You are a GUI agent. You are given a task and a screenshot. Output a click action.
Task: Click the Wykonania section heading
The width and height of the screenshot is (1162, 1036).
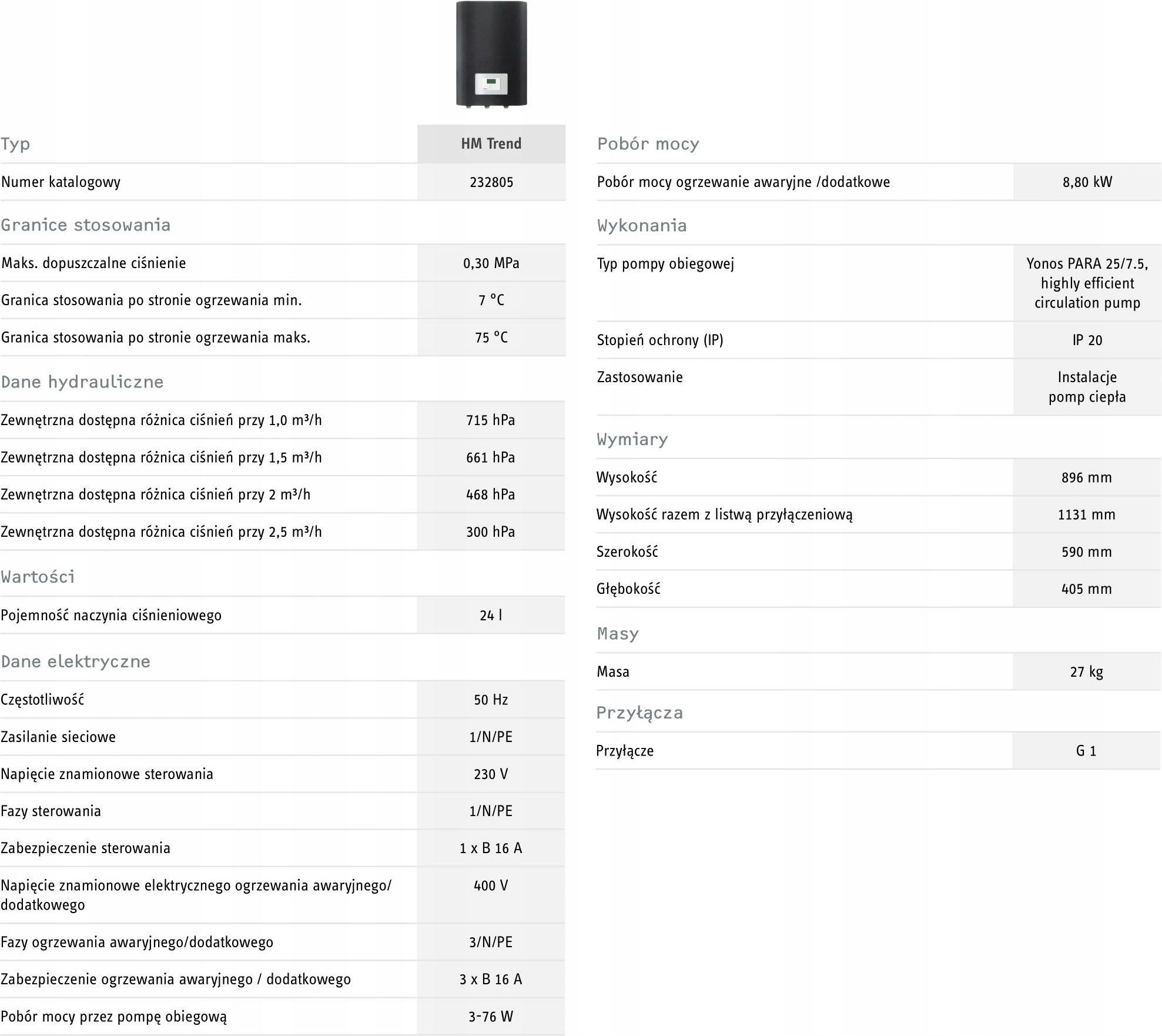tap(642, 226)
